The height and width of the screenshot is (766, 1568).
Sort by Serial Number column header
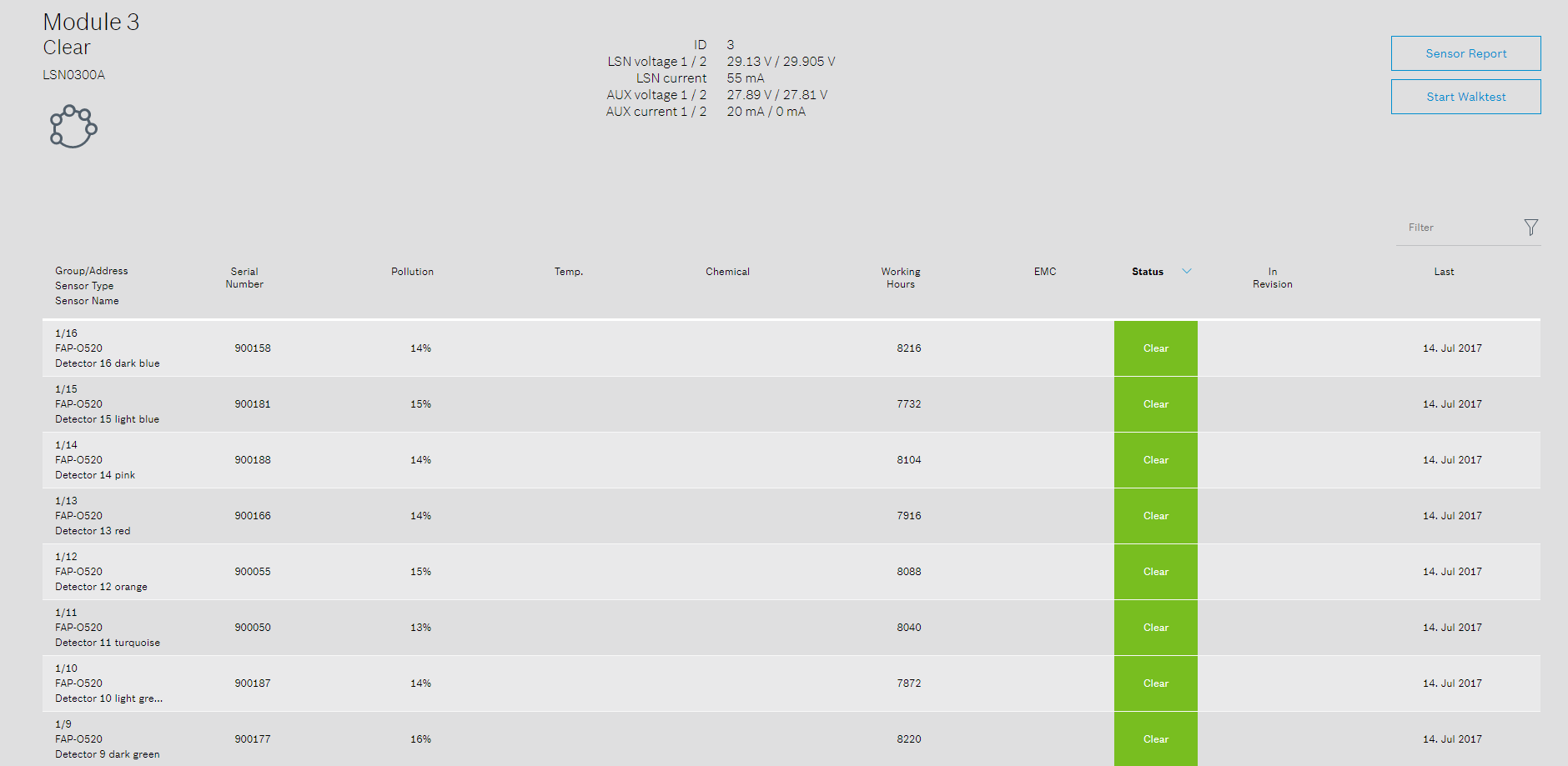click(244, 278)
